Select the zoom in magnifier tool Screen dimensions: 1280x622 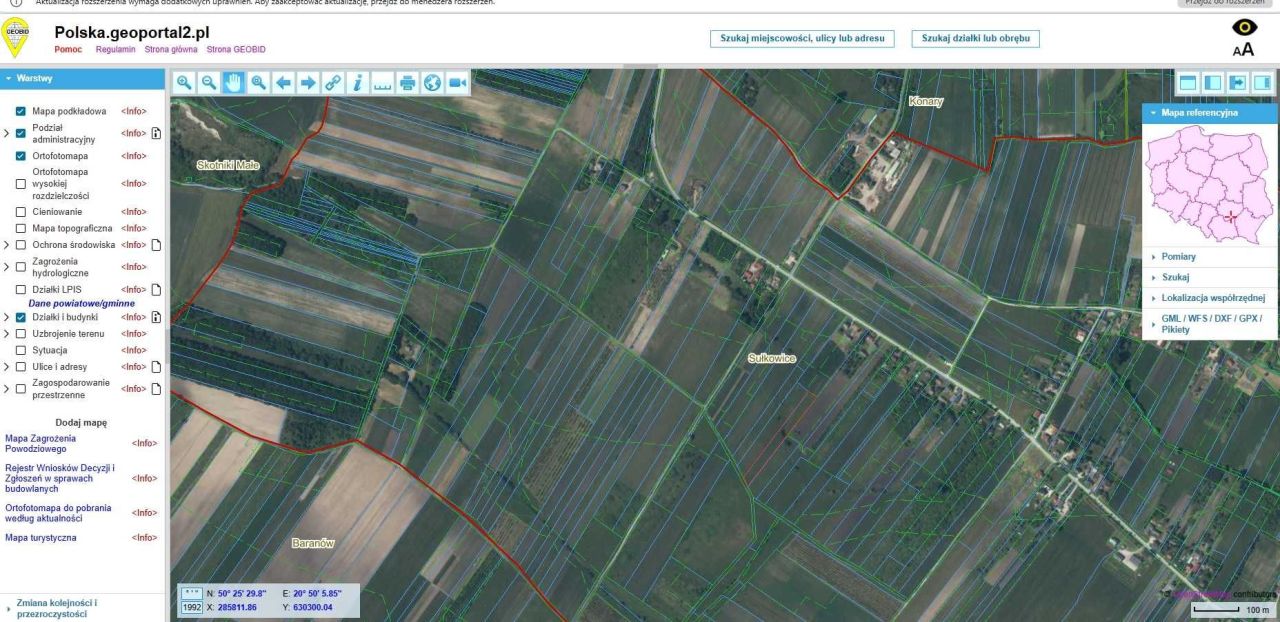coord(184,82)
